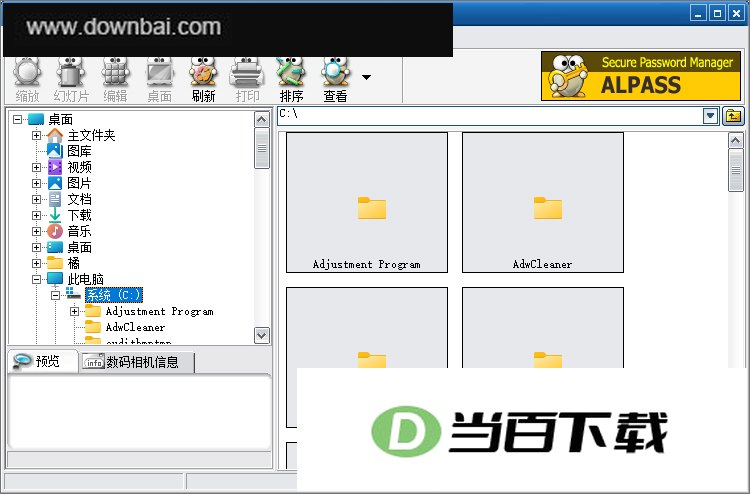This screenshot has width=750, height=494.
Task: Select 图库 gallery item in tree
Action: click(x=79, y=151)
